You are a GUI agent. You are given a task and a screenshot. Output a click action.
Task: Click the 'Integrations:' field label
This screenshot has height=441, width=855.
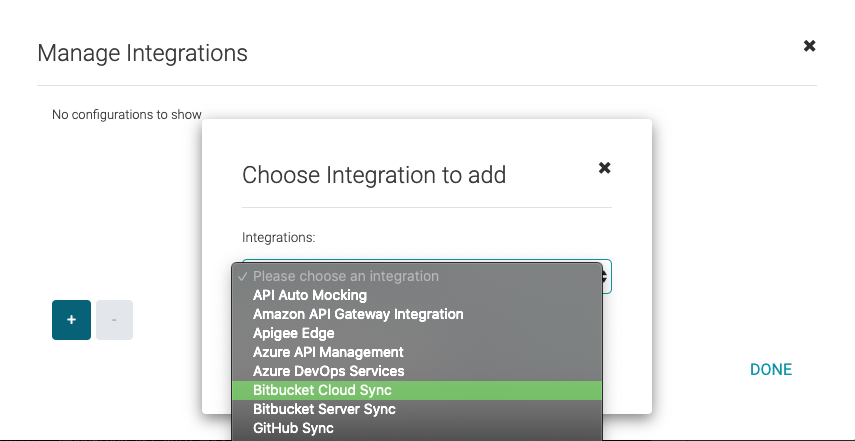(279, 238)
